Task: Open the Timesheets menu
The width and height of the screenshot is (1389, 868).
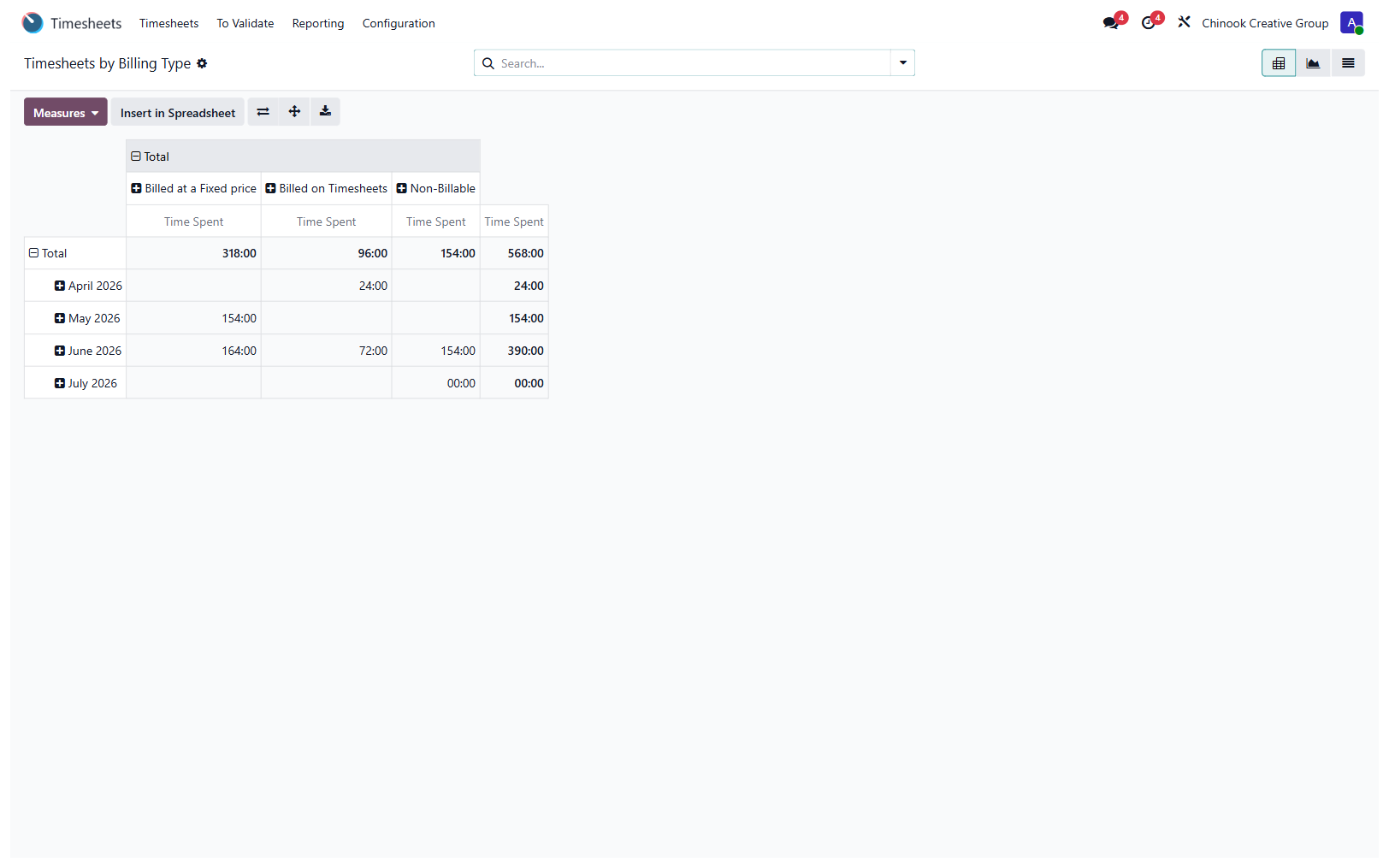Action: coord(168,23)
